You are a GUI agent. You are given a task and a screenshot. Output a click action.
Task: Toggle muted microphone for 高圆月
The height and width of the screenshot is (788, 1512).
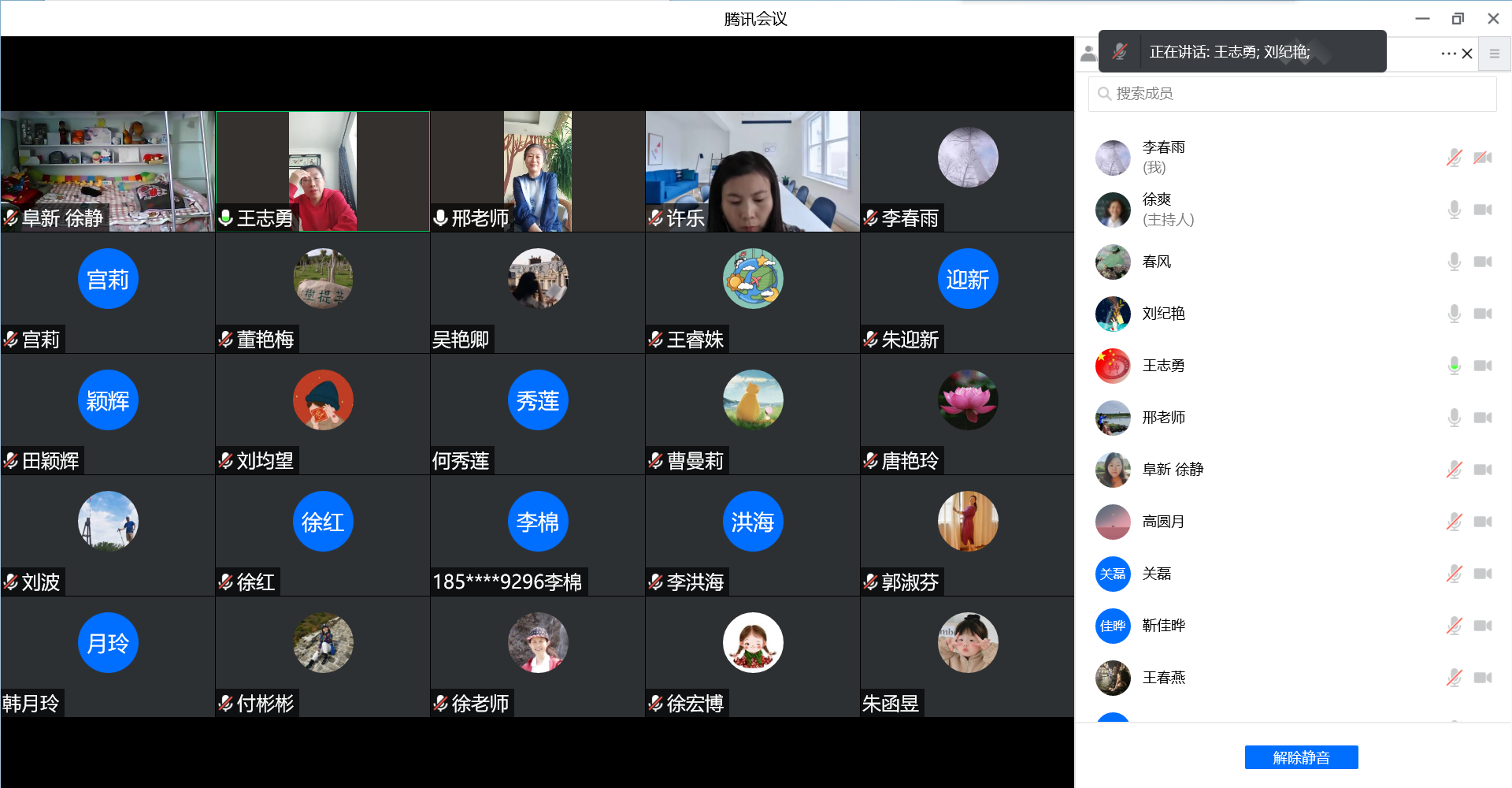tap(1454, 522)
